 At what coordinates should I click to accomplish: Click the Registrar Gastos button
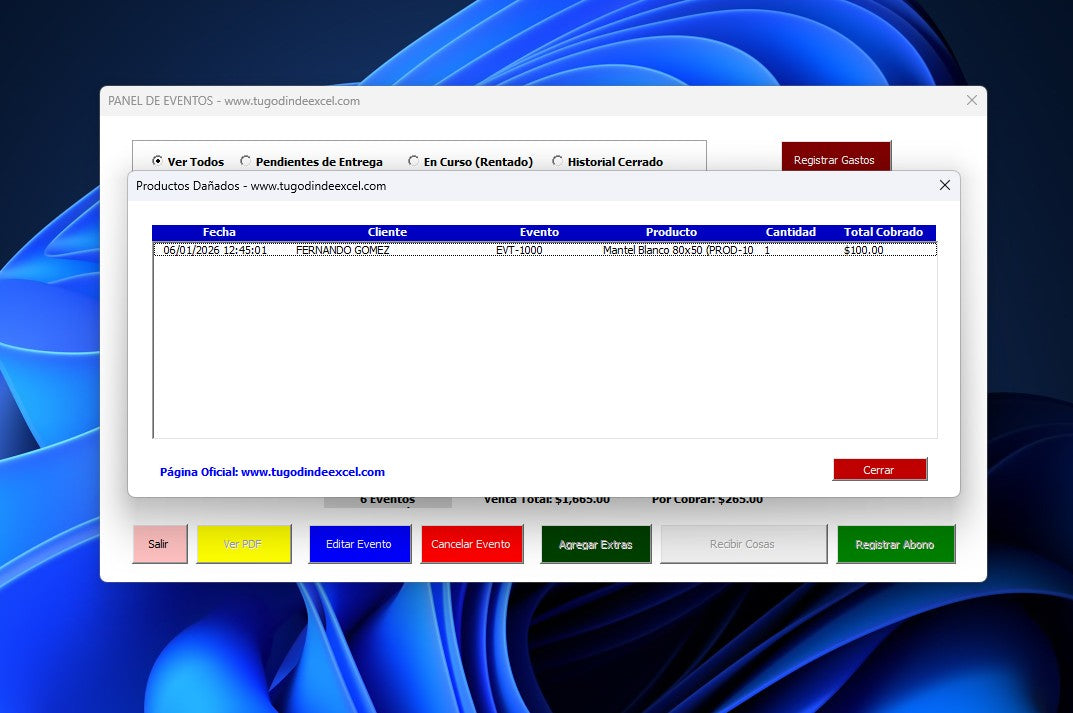point(834,158)
